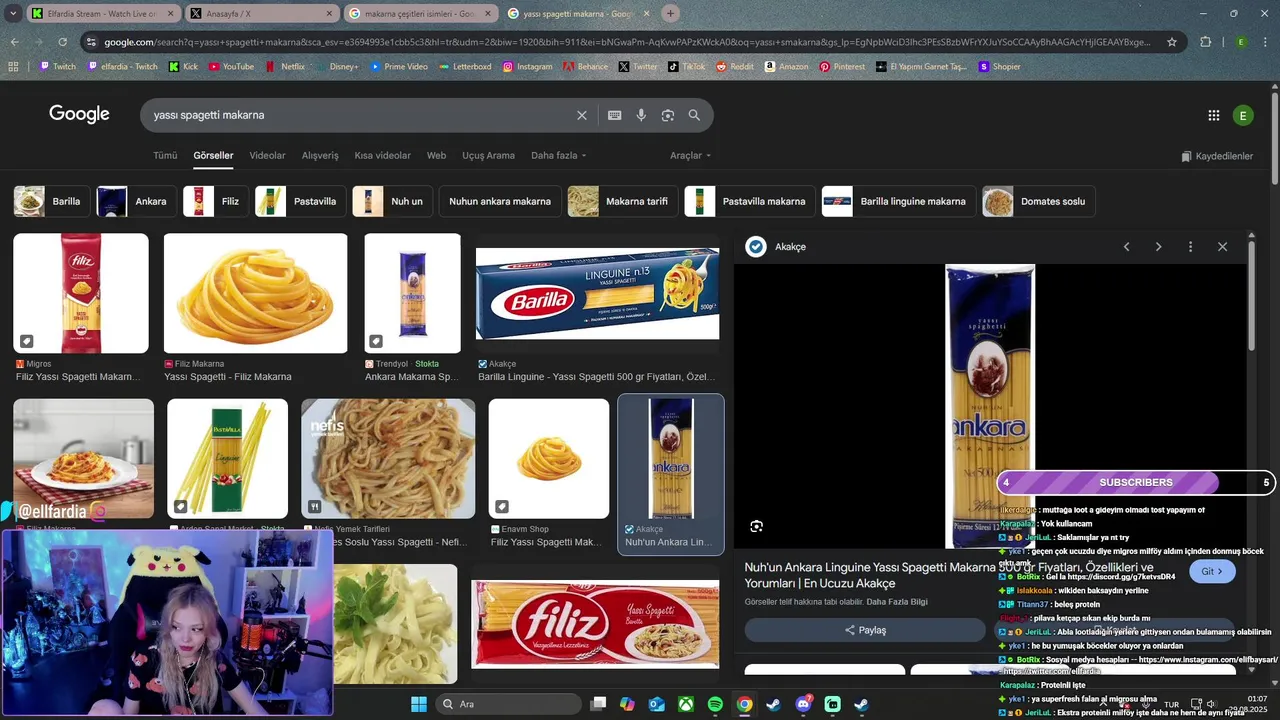
Task: Click the magnifier search submit icon
Action: point(694,115)
